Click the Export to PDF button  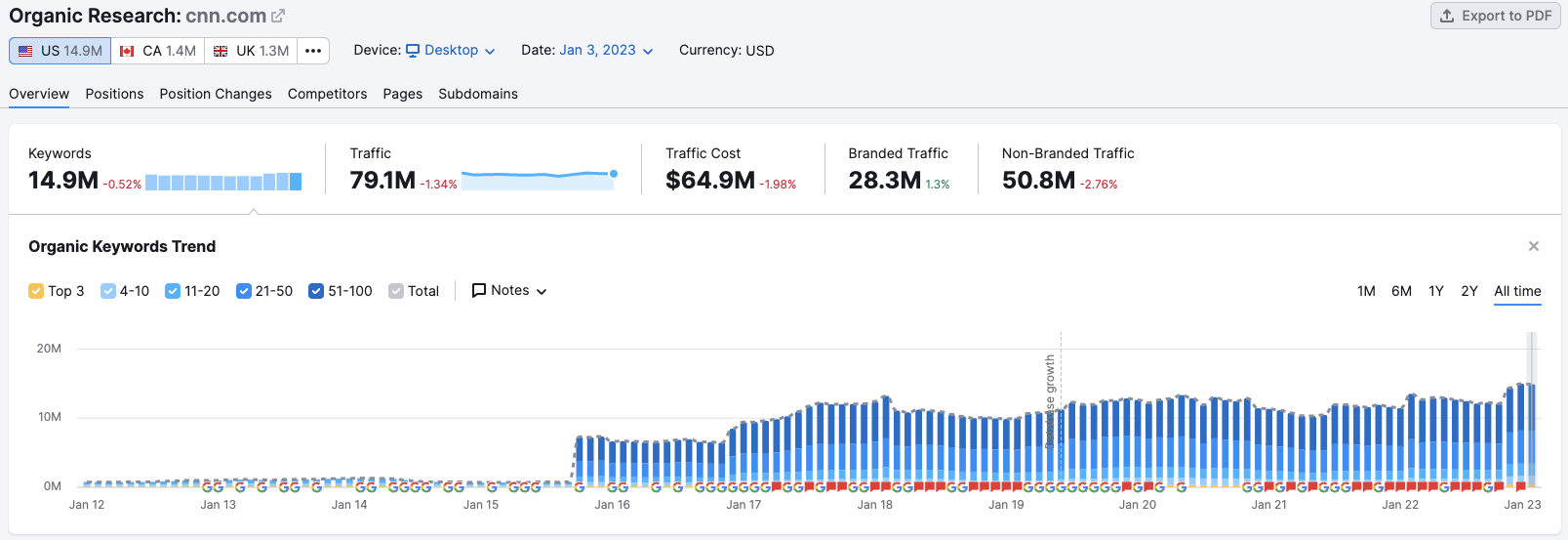[x=1495, y=16]
